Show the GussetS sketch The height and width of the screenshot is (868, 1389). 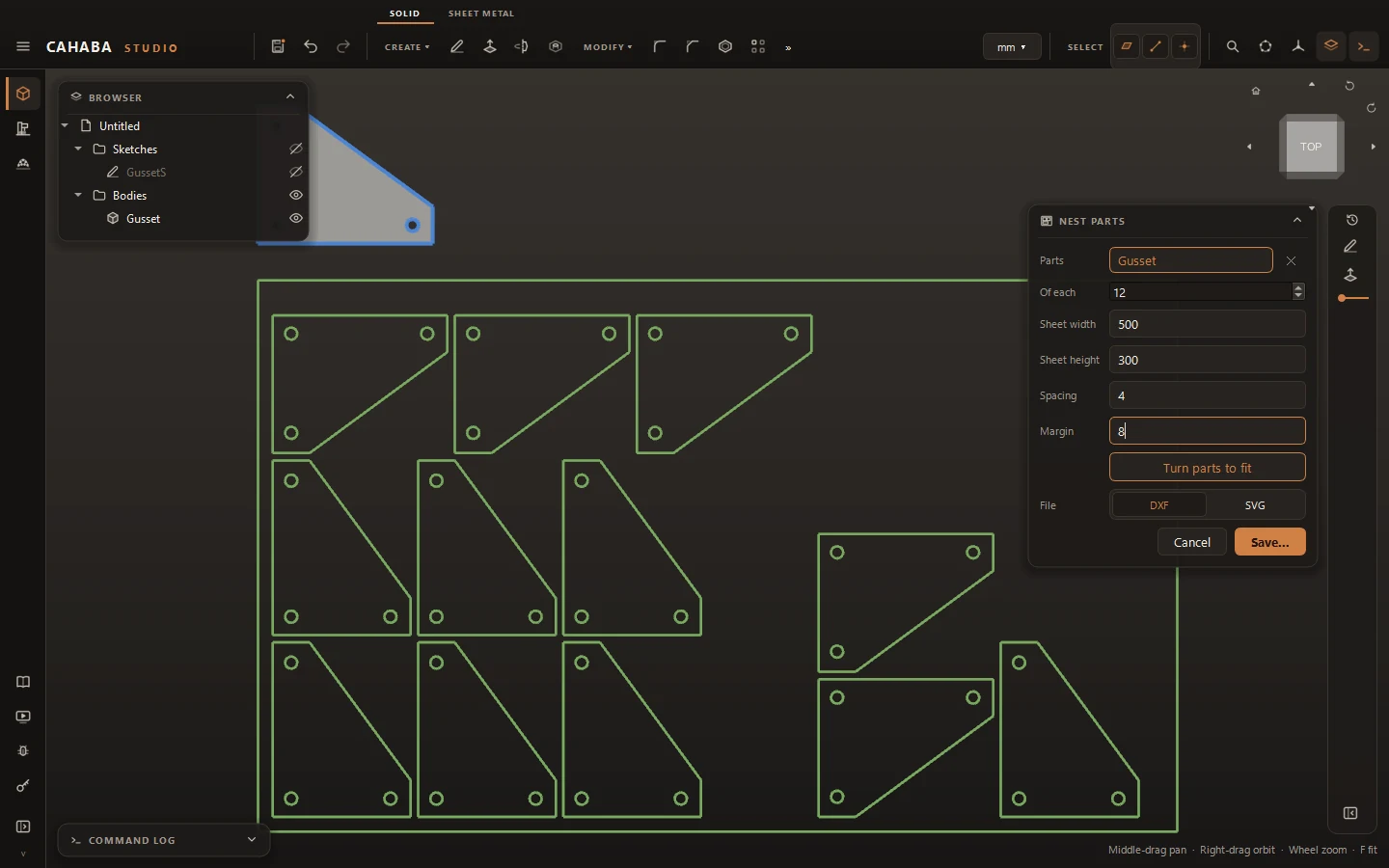pyautogui.click(x=296, y=172)
